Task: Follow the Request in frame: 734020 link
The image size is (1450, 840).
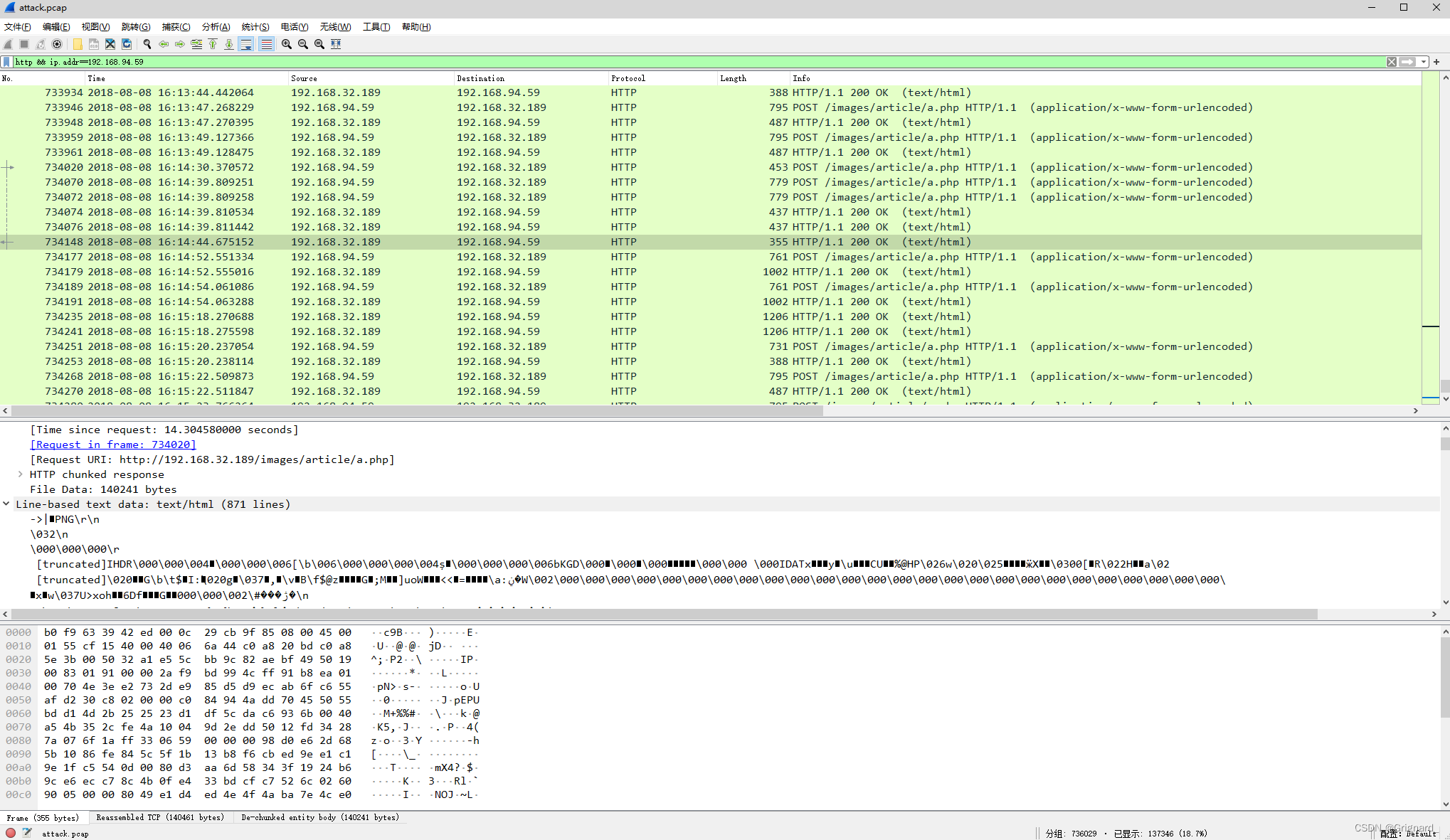Action: pos(113,445)
